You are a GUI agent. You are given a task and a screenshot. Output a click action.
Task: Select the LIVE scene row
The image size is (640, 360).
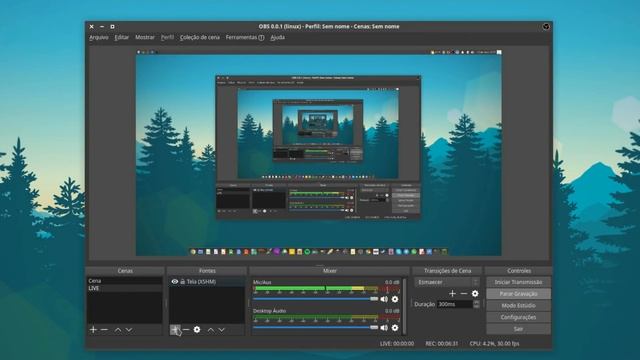pos(124,288)
